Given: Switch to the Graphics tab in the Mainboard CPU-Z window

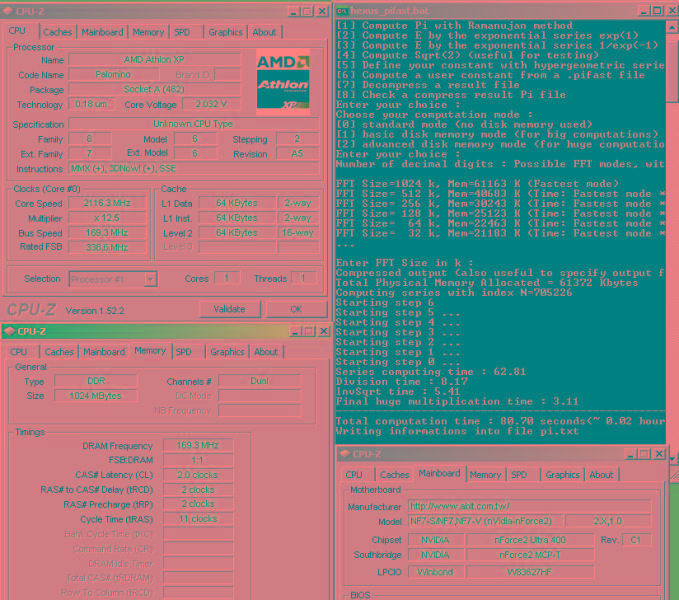Looking at the screenshot, I should click(562, 475).
